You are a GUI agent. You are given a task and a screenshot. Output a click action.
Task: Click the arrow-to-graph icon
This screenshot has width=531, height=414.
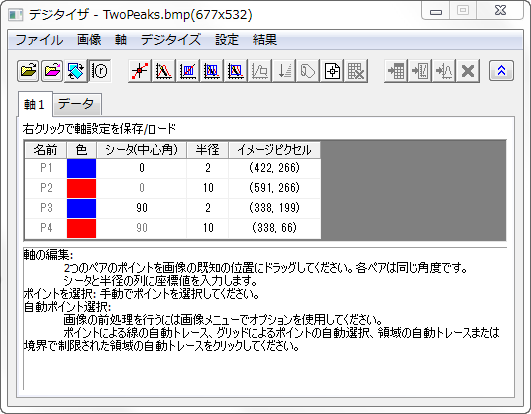coord(420,71)
